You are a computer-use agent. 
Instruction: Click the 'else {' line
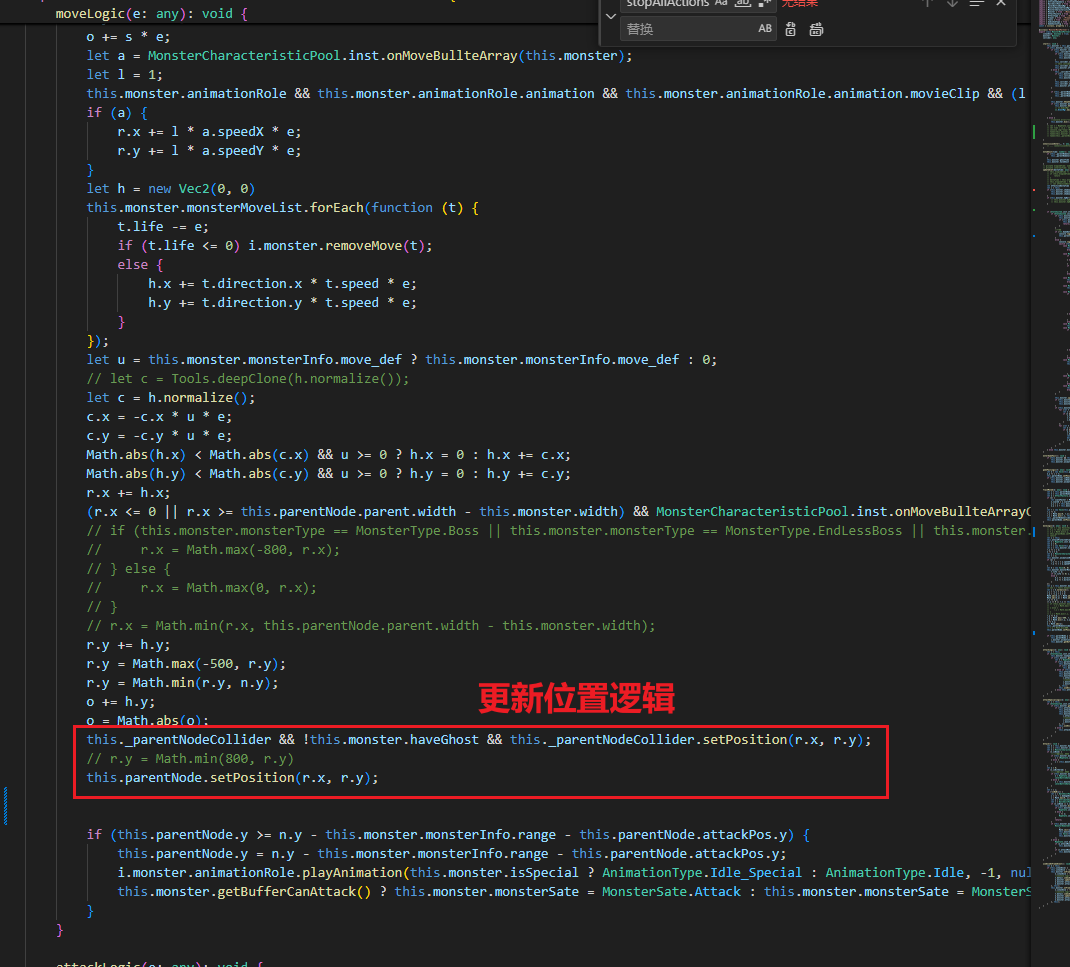click(140, 265)
